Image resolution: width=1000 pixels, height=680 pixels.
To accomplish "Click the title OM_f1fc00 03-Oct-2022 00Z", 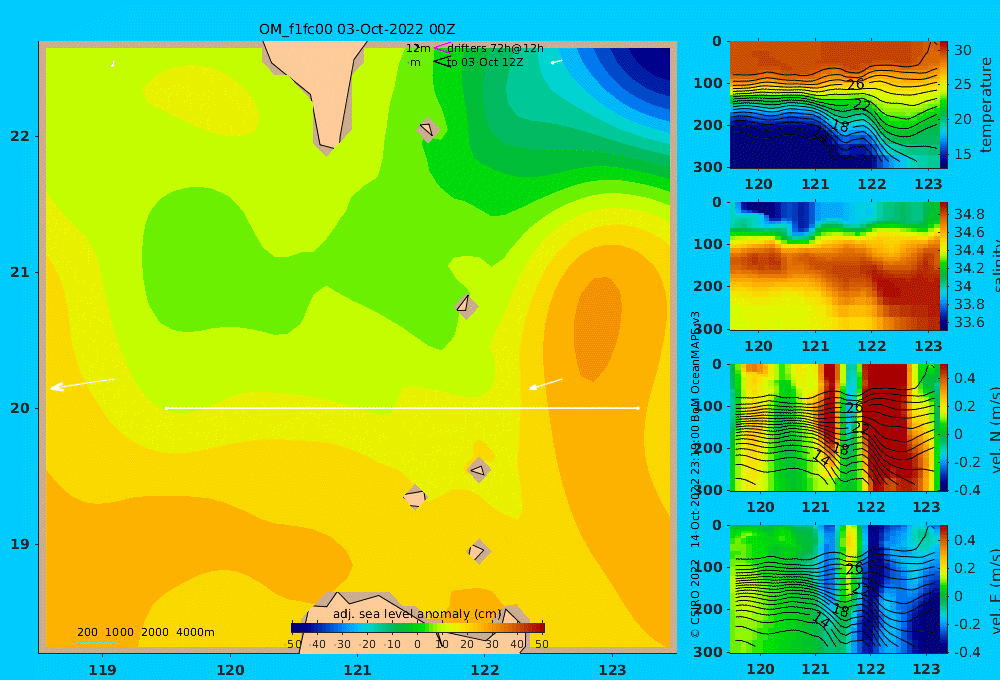I will pos(357,29).
